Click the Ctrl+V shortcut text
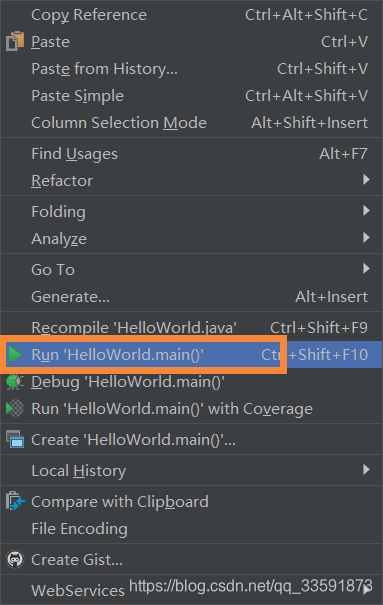 tap(344, 42)
